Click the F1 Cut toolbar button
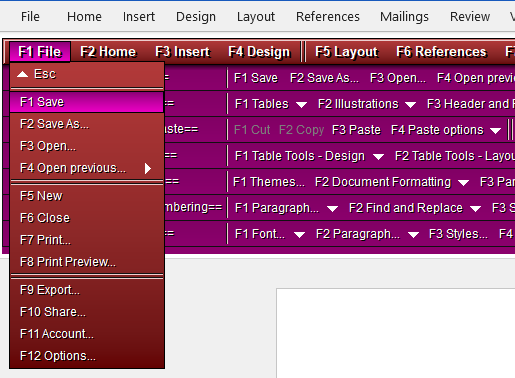This screenshot has width=515, height=378. pyautogui.click(x=252, y=130)
